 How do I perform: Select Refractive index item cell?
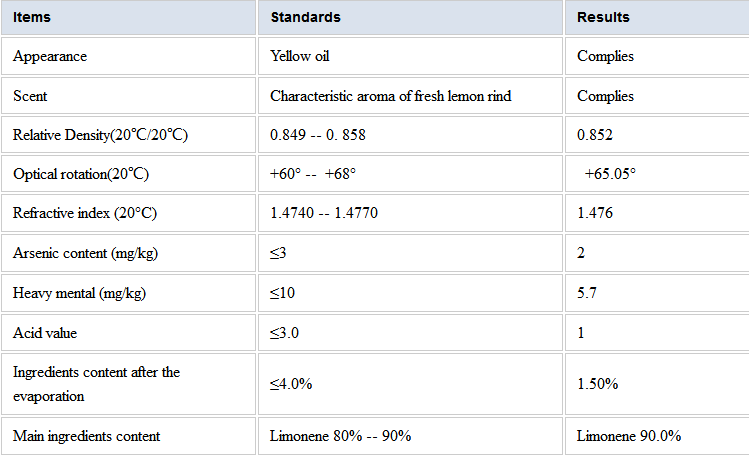[128, 213]
